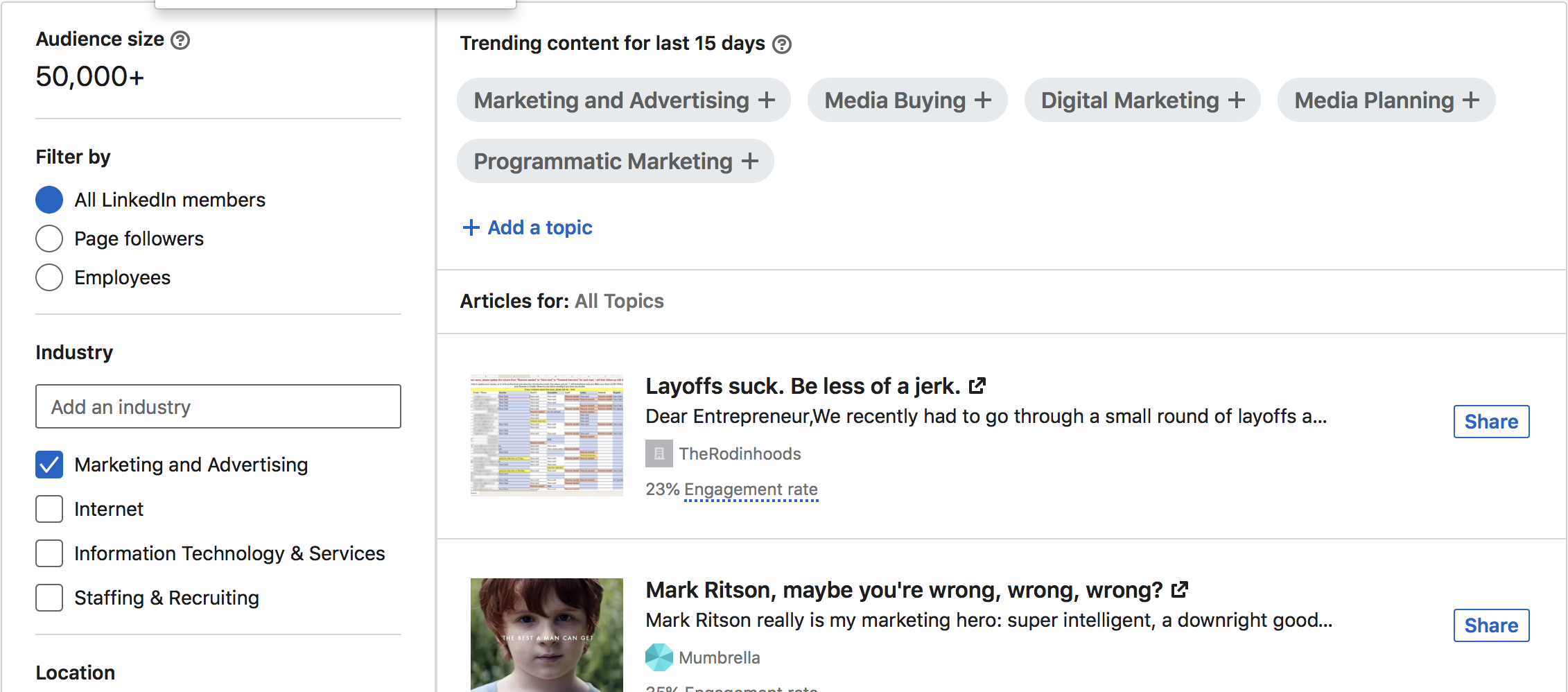Enable the Internet industry checkbox
The width and height of the screenshot is (1568, 692).
pyautogui.click(x=49, y=508)
